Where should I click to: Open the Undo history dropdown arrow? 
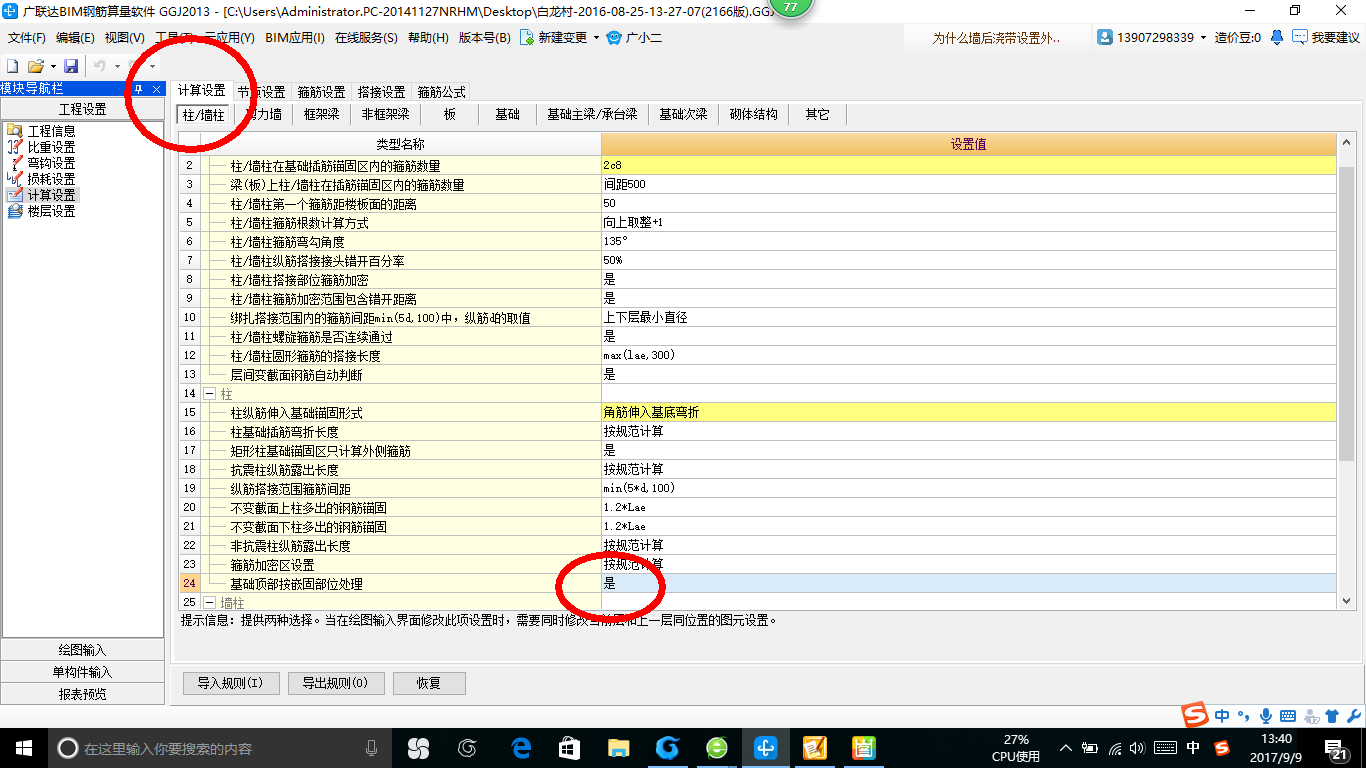(117, 66)
